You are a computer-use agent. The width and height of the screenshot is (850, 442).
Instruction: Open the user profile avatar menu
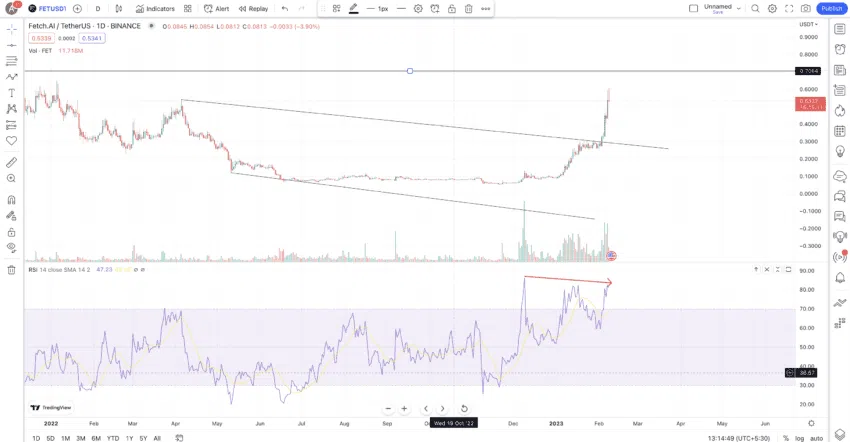pyautogui.click(x=12, y=8)
